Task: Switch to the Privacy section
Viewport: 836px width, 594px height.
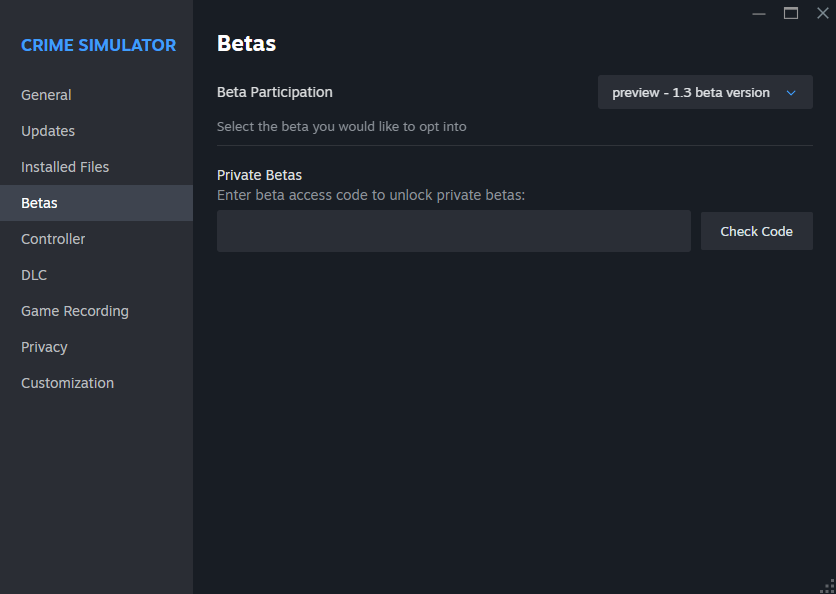Action: point(44,347)
